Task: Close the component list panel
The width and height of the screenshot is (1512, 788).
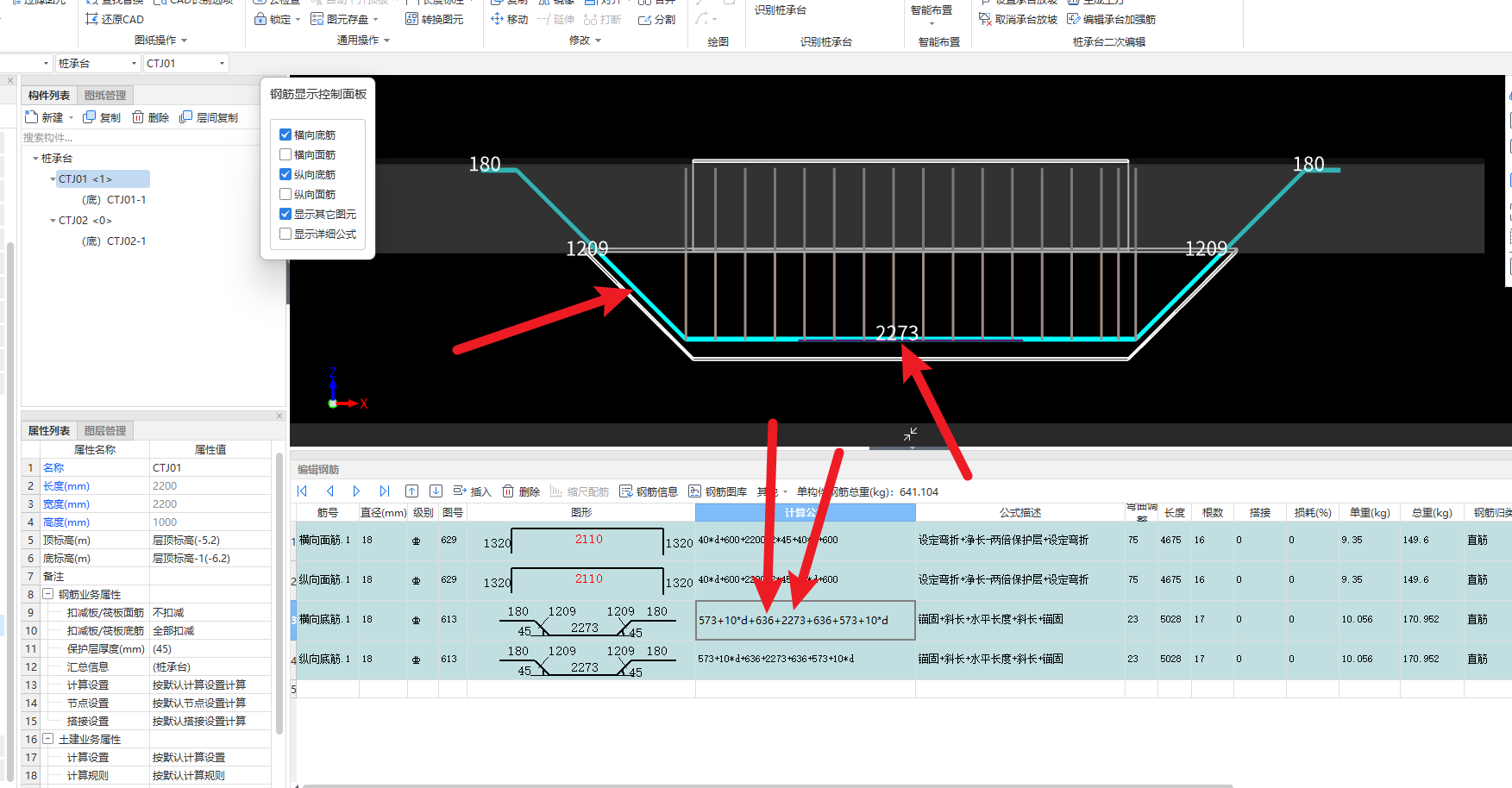Action: pos(10,81)
